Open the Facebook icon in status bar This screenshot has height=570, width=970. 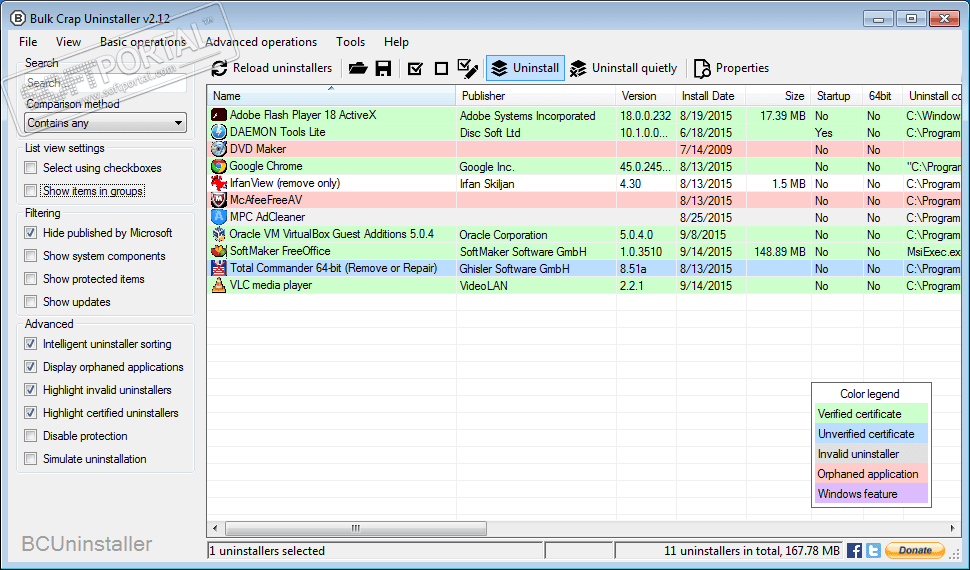[854, 550]
